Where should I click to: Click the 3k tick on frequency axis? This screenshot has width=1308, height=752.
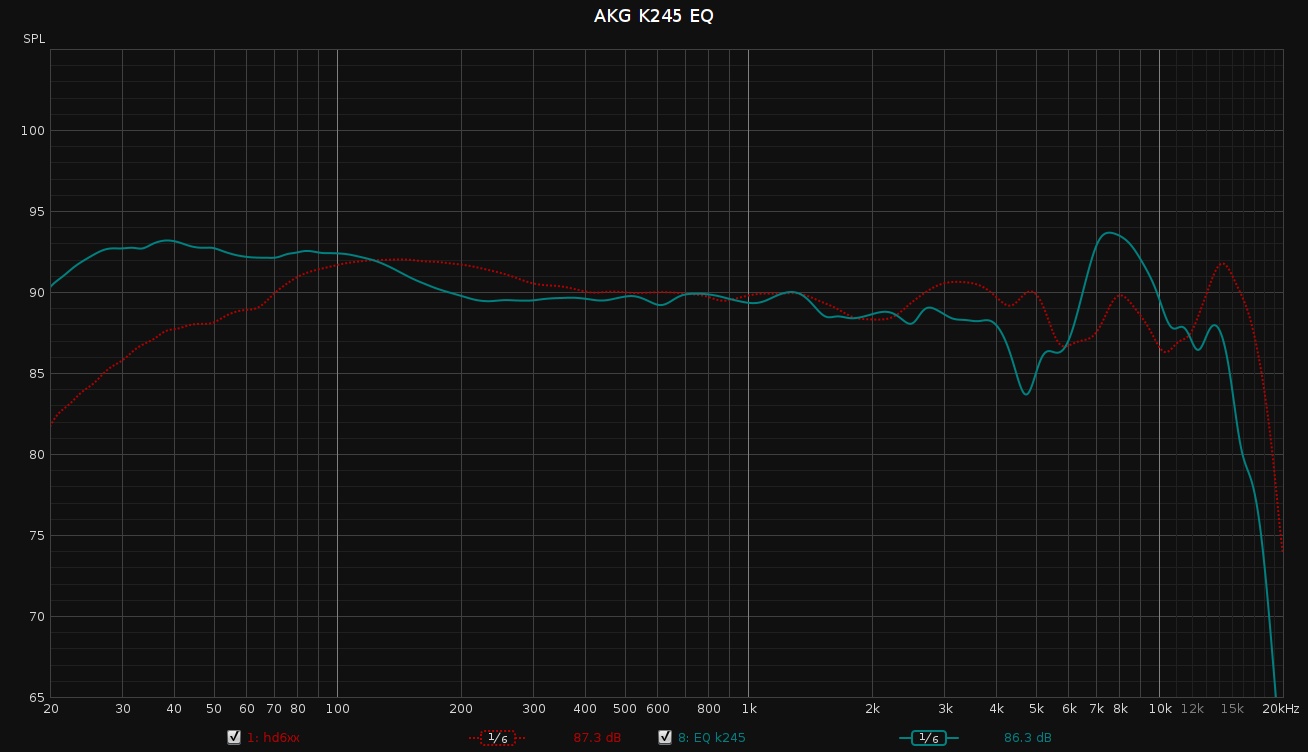[945, 709]
